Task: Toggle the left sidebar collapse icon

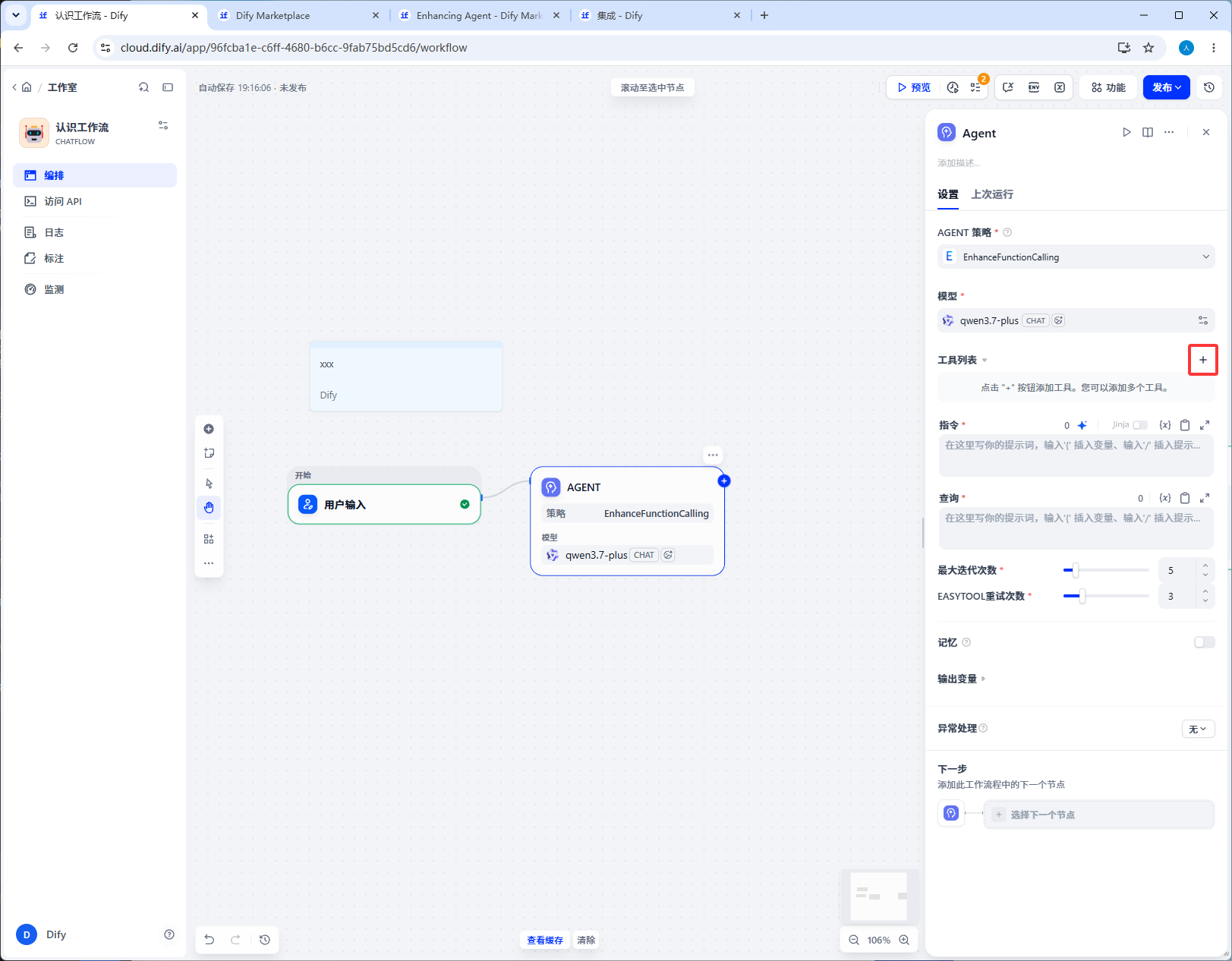Action: pyautogui.click(x=168, y=87)
